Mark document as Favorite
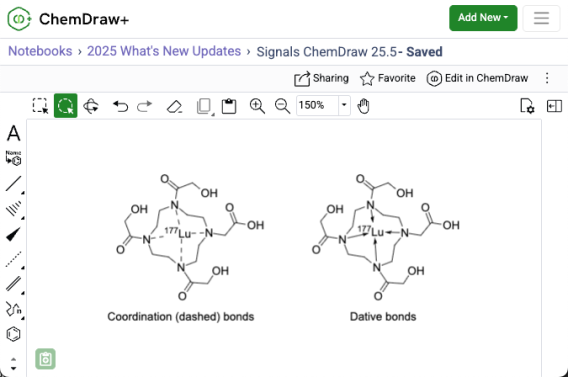 [388, 78]
